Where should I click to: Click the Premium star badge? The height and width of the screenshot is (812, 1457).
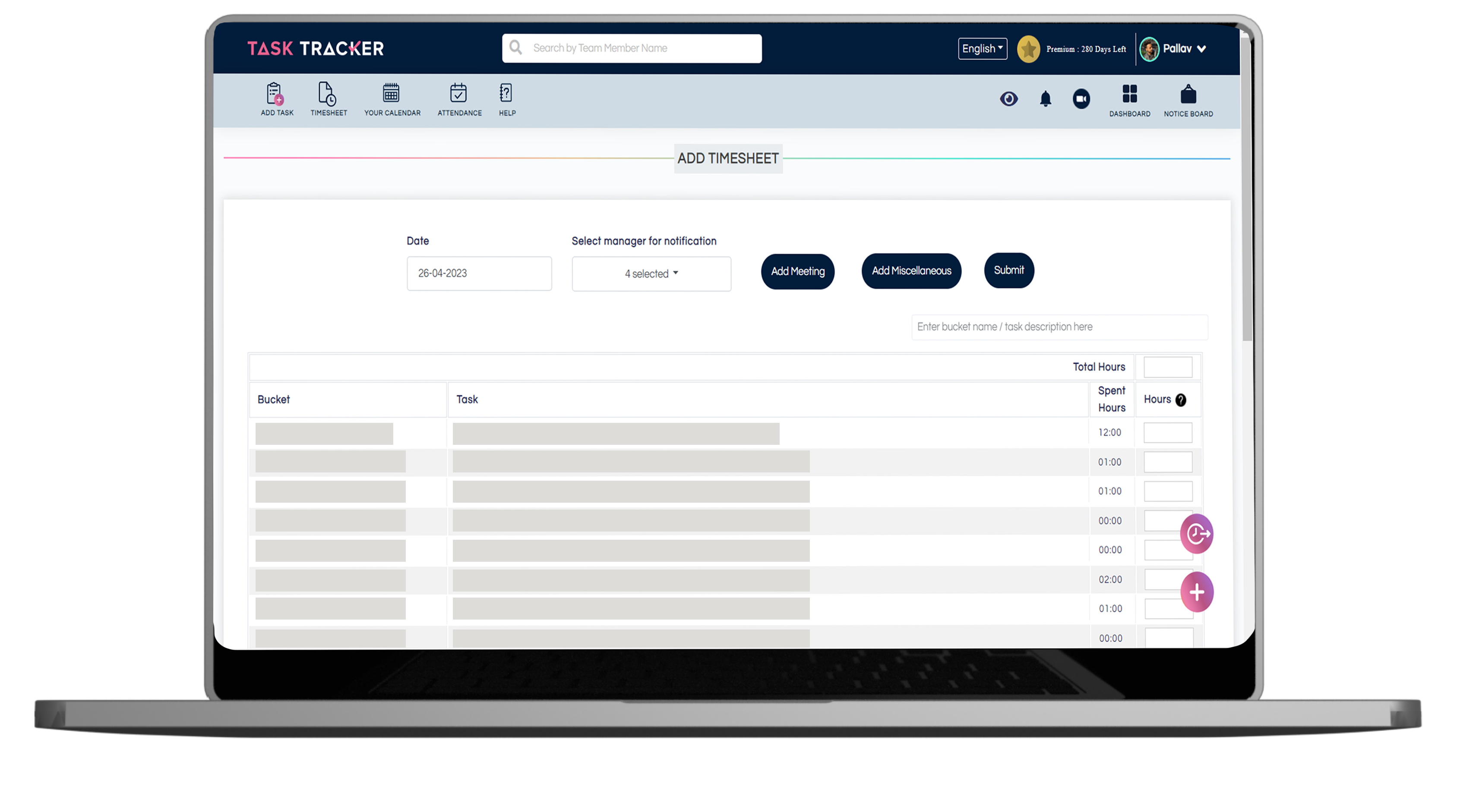1029,49
